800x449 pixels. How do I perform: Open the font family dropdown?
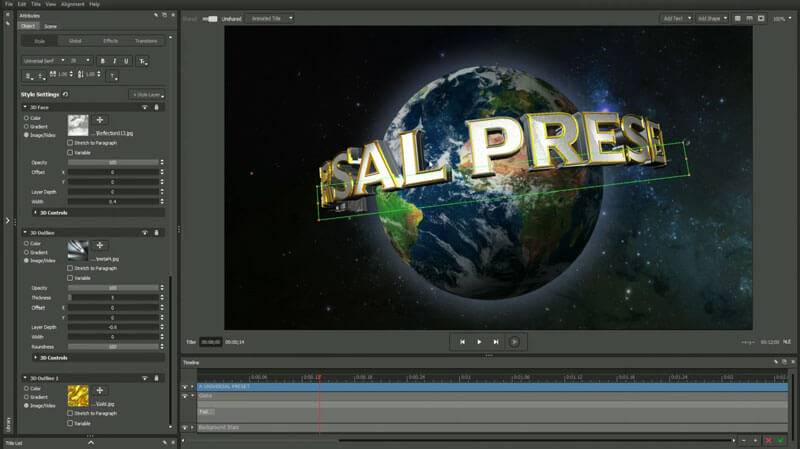pyautogui.click(x=44, y=61)
